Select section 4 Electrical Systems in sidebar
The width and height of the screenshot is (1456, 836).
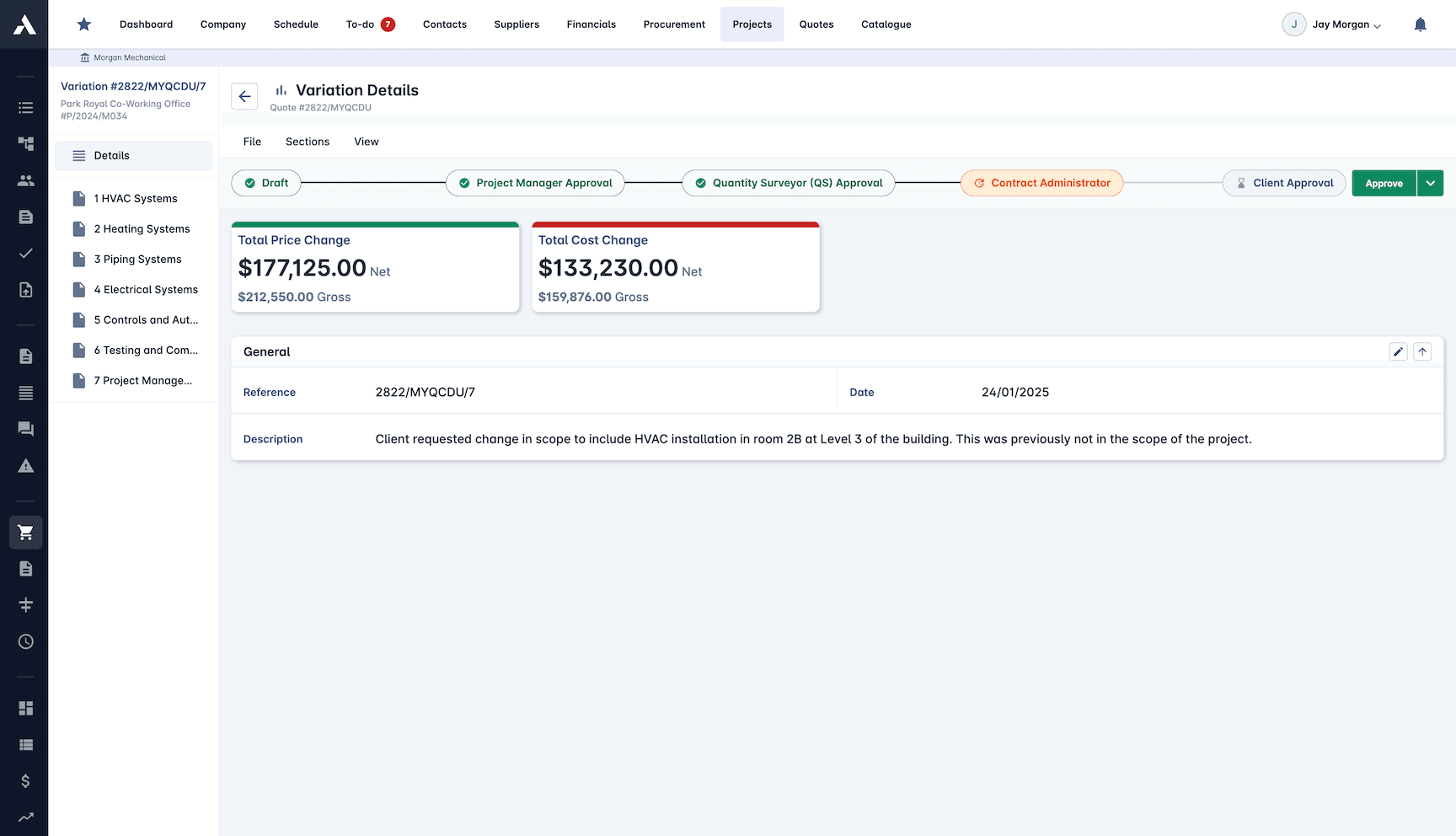pos(146,289)
